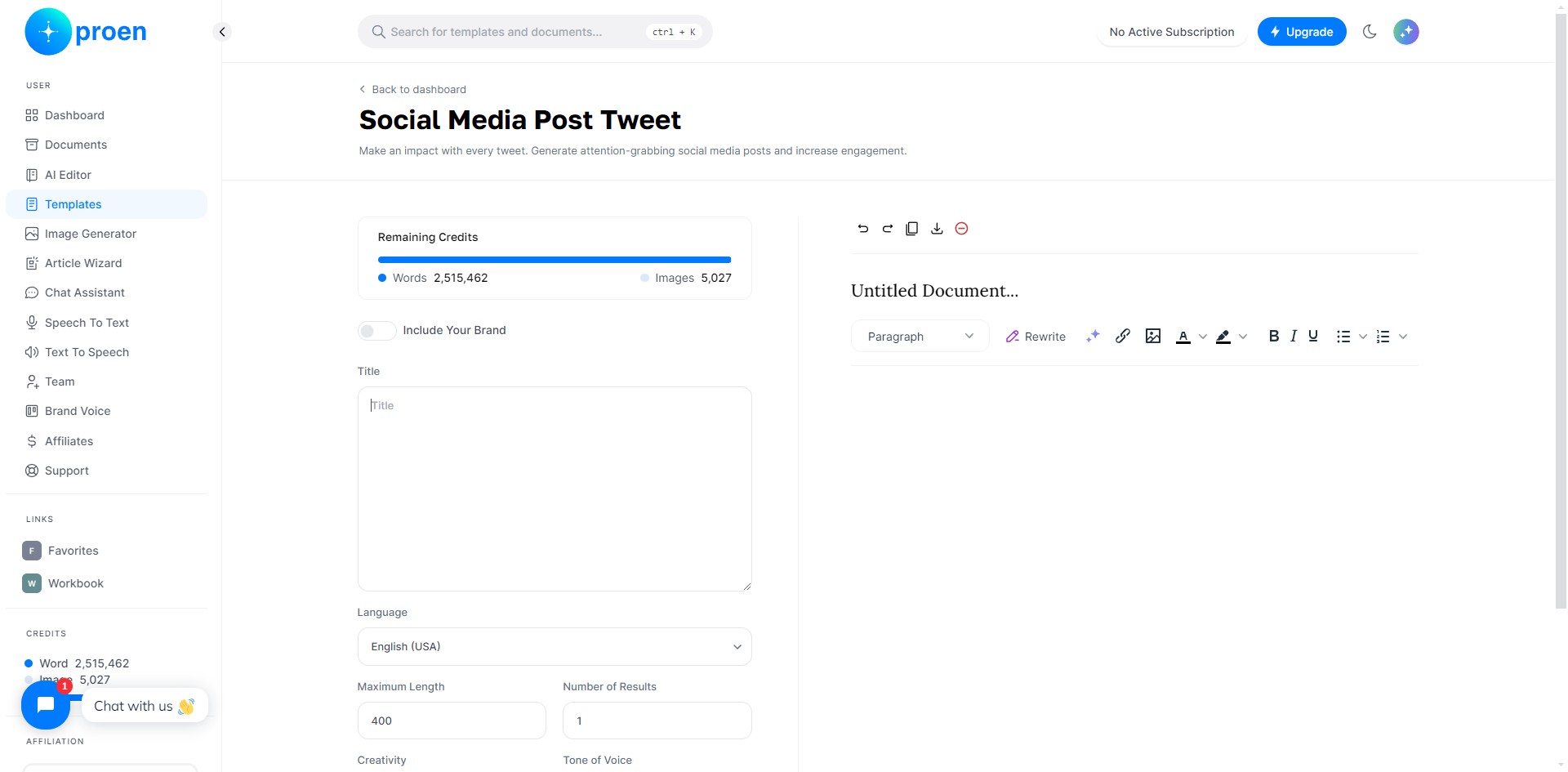1568x772 pixels.
Task: Click the proen logo icon
Action: coord(48,32)
